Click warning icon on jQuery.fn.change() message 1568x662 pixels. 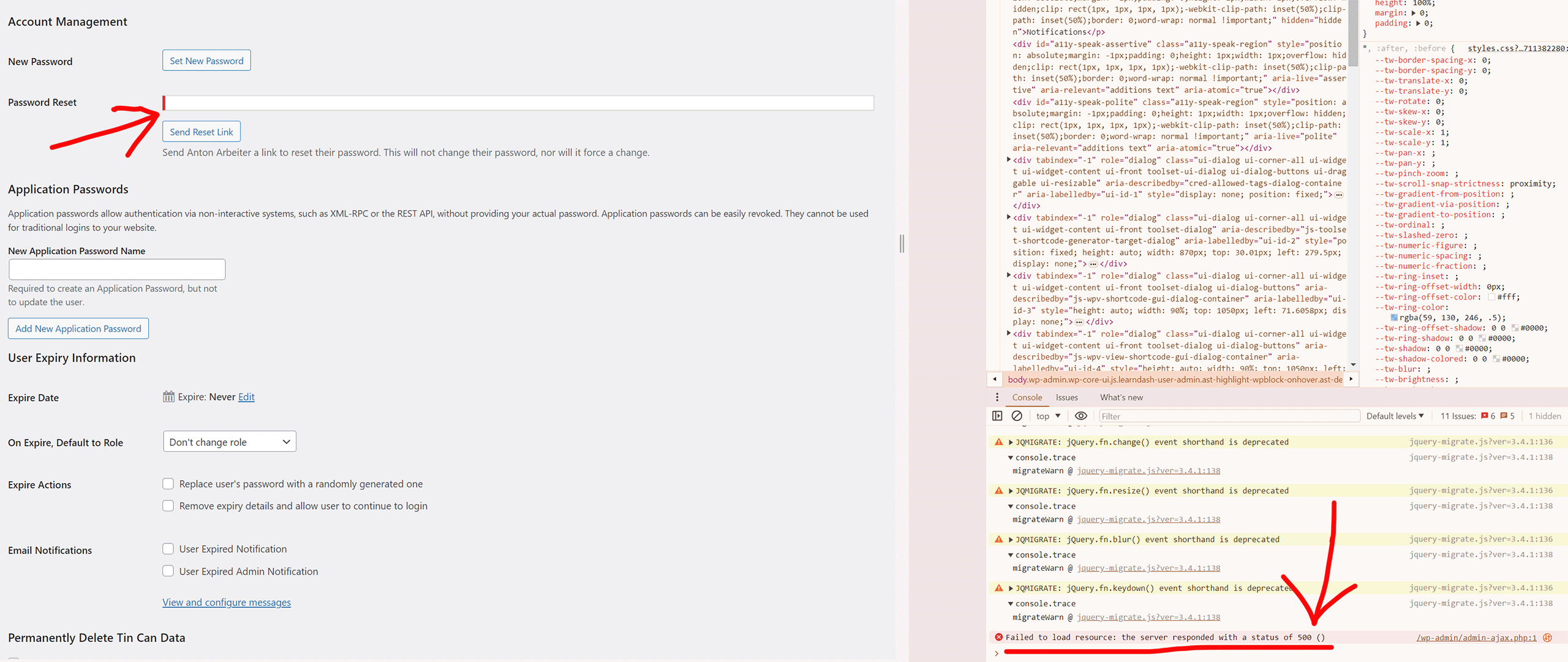(999, 442)
